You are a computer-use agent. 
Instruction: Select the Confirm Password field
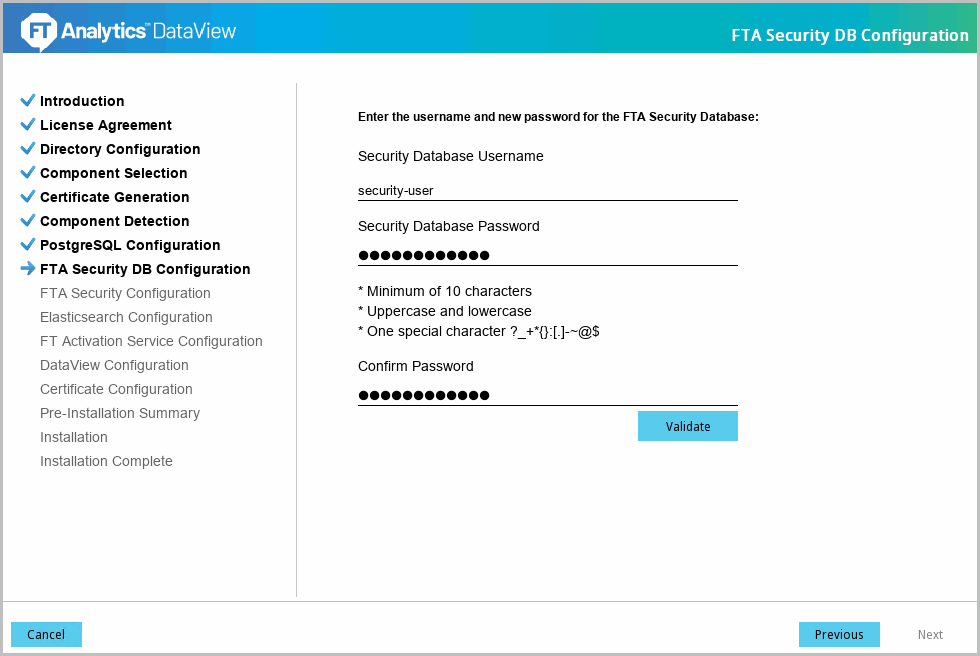tap(547, 395)
